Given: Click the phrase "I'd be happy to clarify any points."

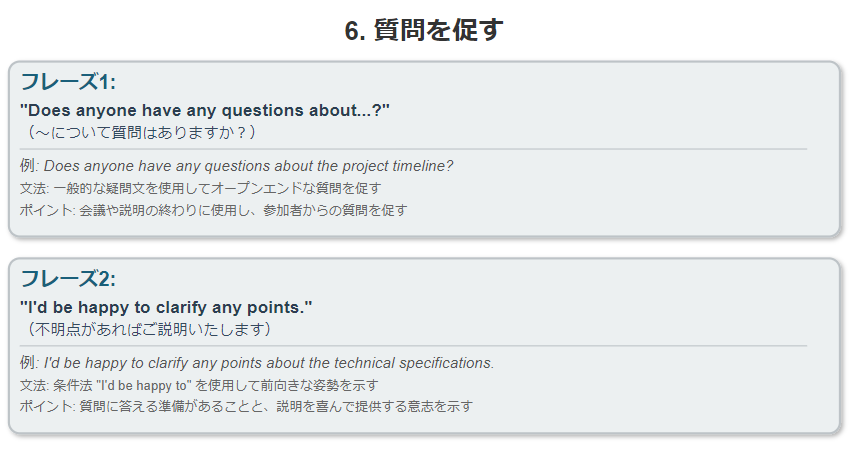Looking at the screenshot, I should click(x=167, y=307).
